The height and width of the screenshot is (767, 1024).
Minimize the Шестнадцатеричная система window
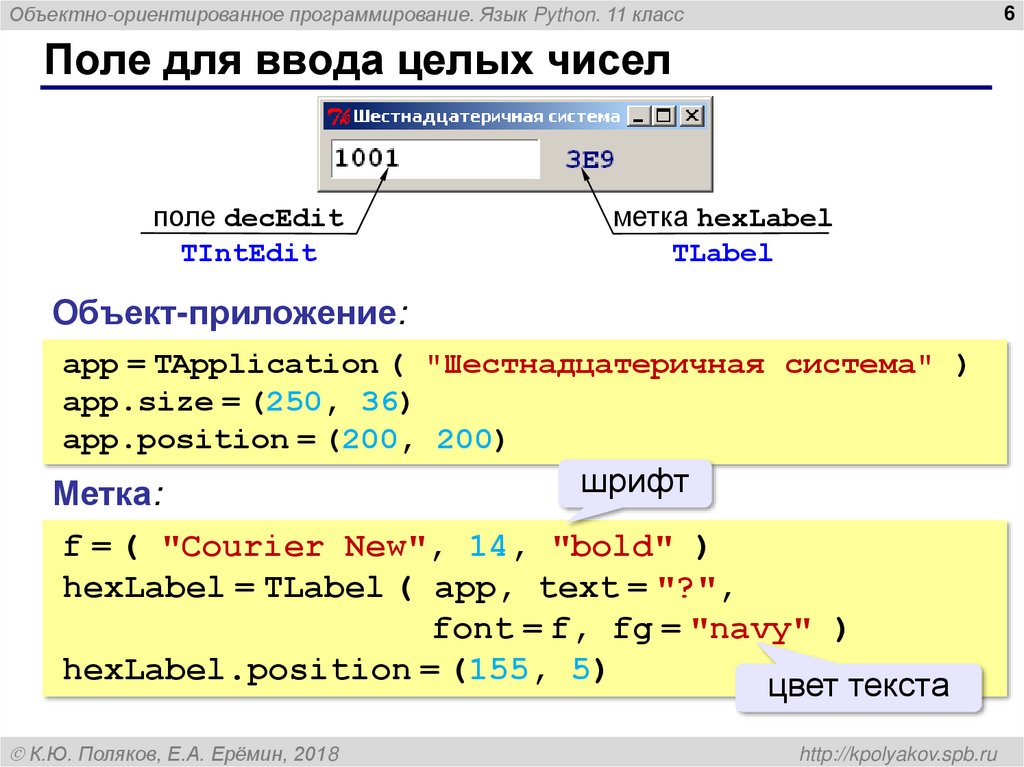coord(638,116)
